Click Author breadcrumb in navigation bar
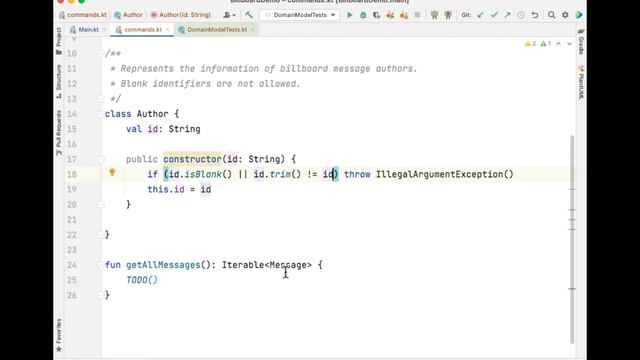This screenshot has height=360, width=640. pos(129,15)
